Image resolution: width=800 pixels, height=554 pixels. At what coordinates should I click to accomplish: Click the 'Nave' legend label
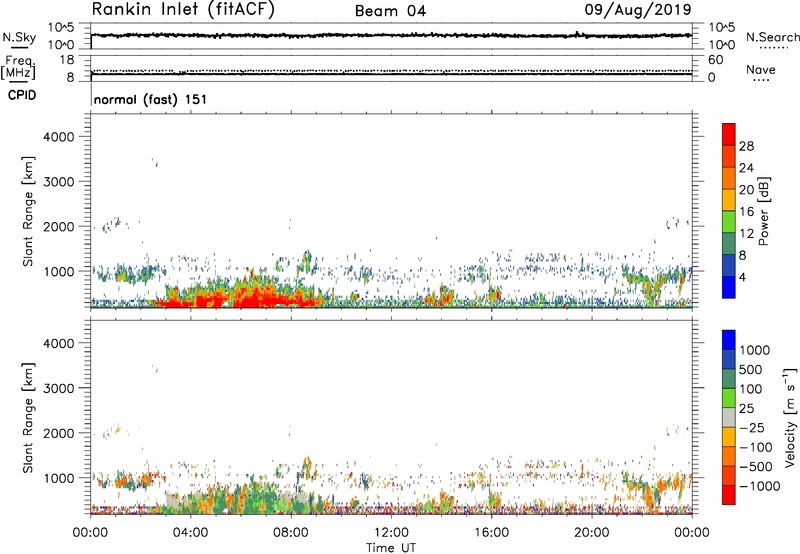761,70
